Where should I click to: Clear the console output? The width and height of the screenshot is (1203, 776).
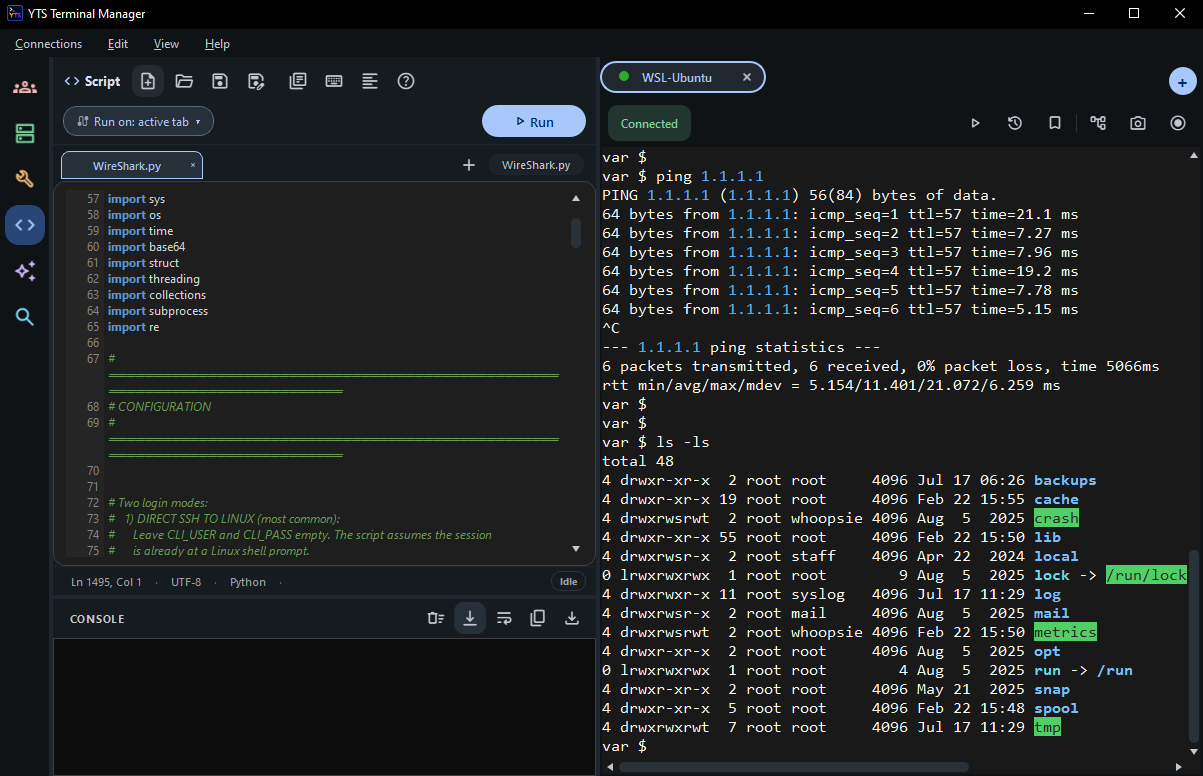pos(435,618)
